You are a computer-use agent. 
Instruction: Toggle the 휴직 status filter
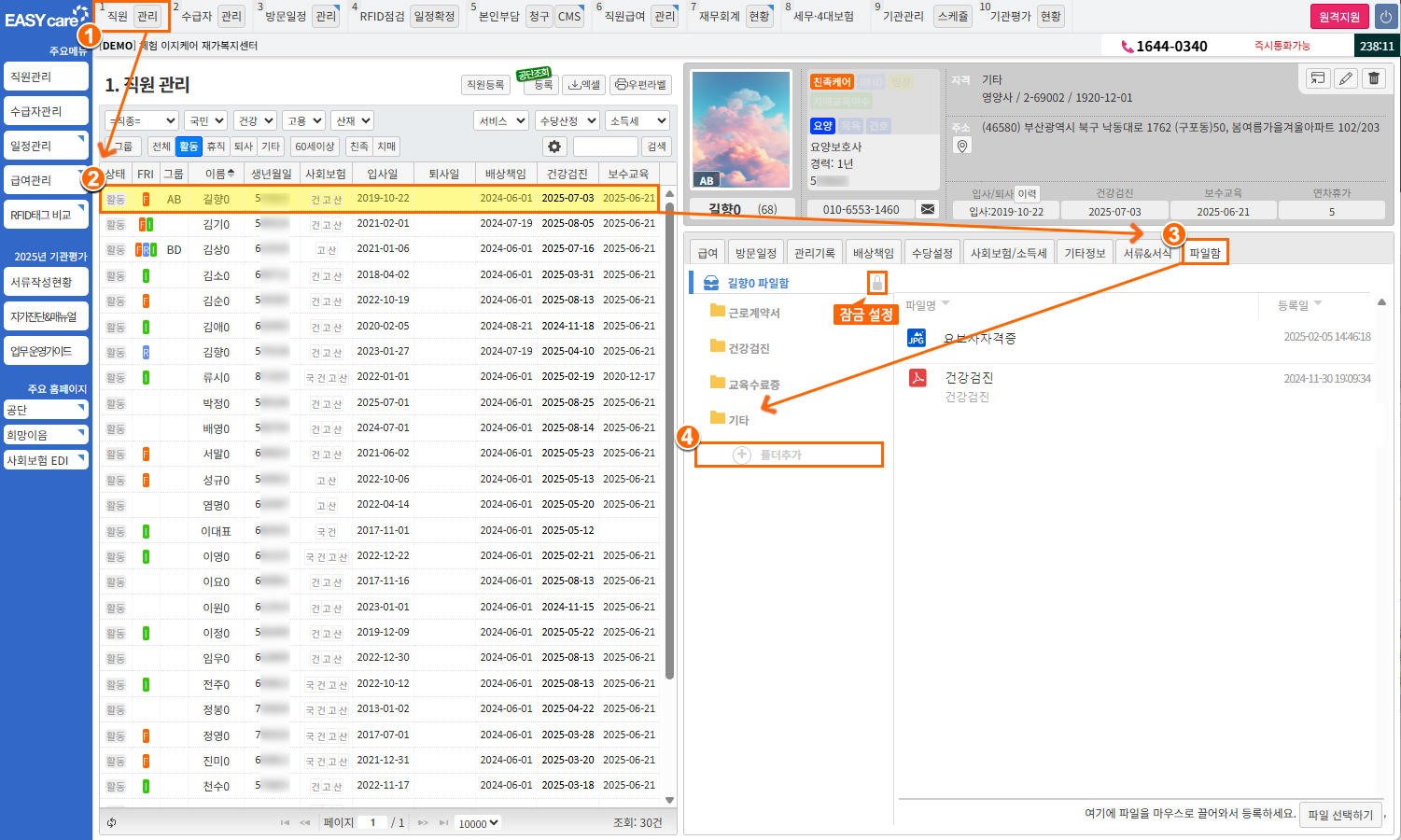point(216,147)
